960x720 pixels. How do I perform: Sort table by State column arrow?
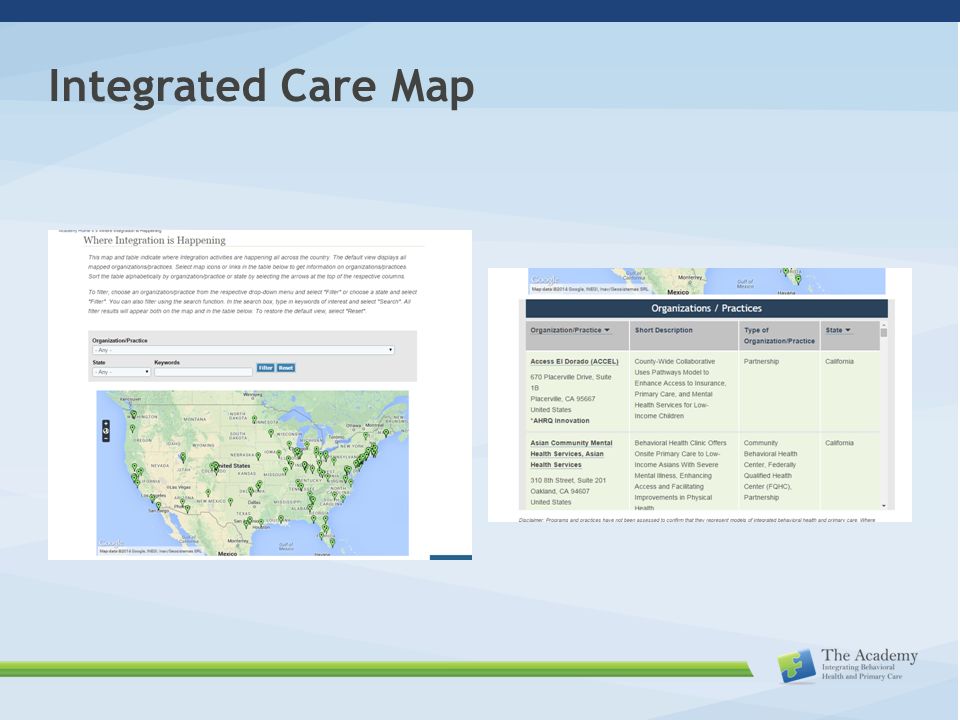pos(848,330)
